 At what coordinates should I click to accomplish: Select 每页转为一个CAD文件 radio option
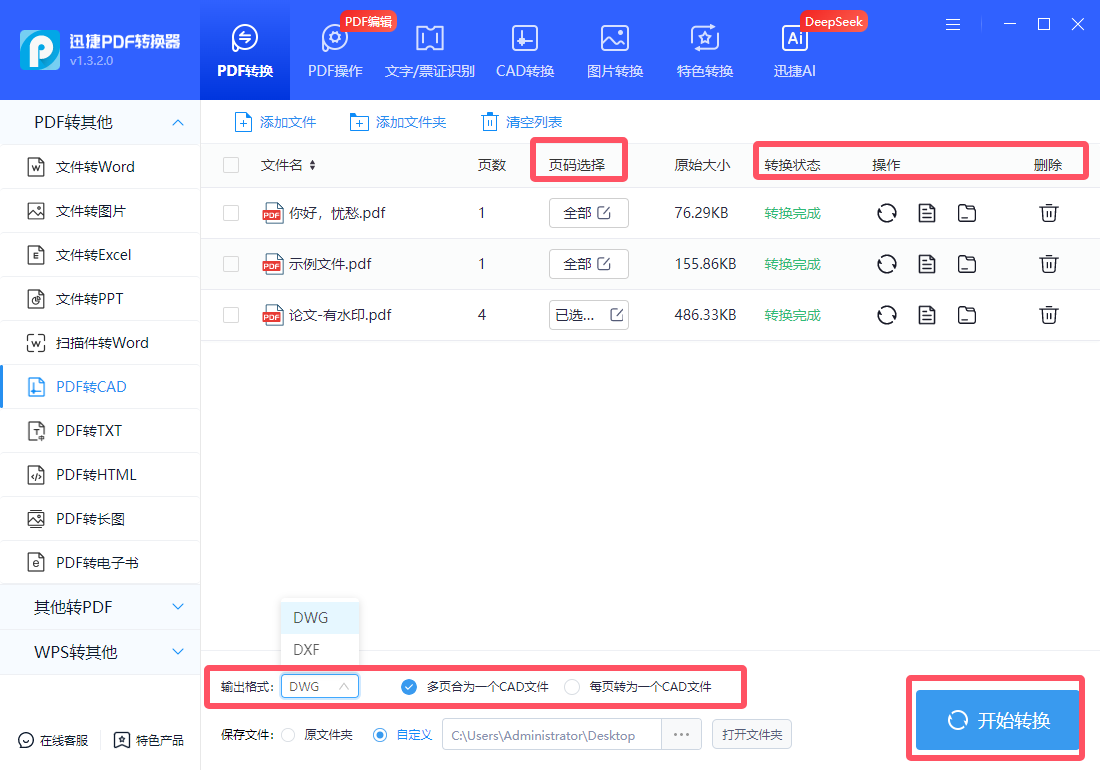(x=572, y=687)
